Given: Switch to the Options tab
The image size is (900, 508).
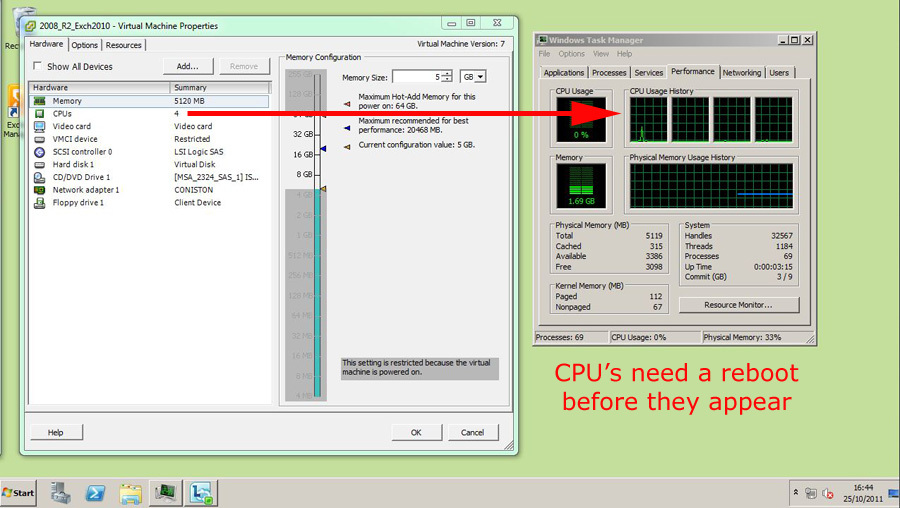Looking at the screenshot, I should click(x=84, y=45).
